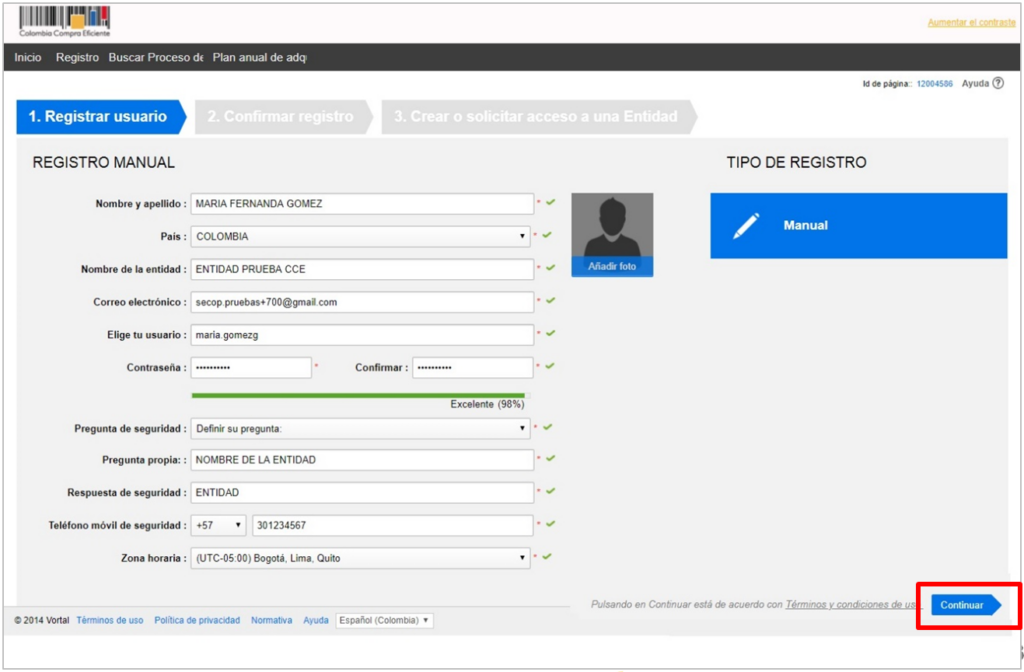1024x672 pixels.
Task: Click the Ayuda question mark icon
Action: click(997, 84)
